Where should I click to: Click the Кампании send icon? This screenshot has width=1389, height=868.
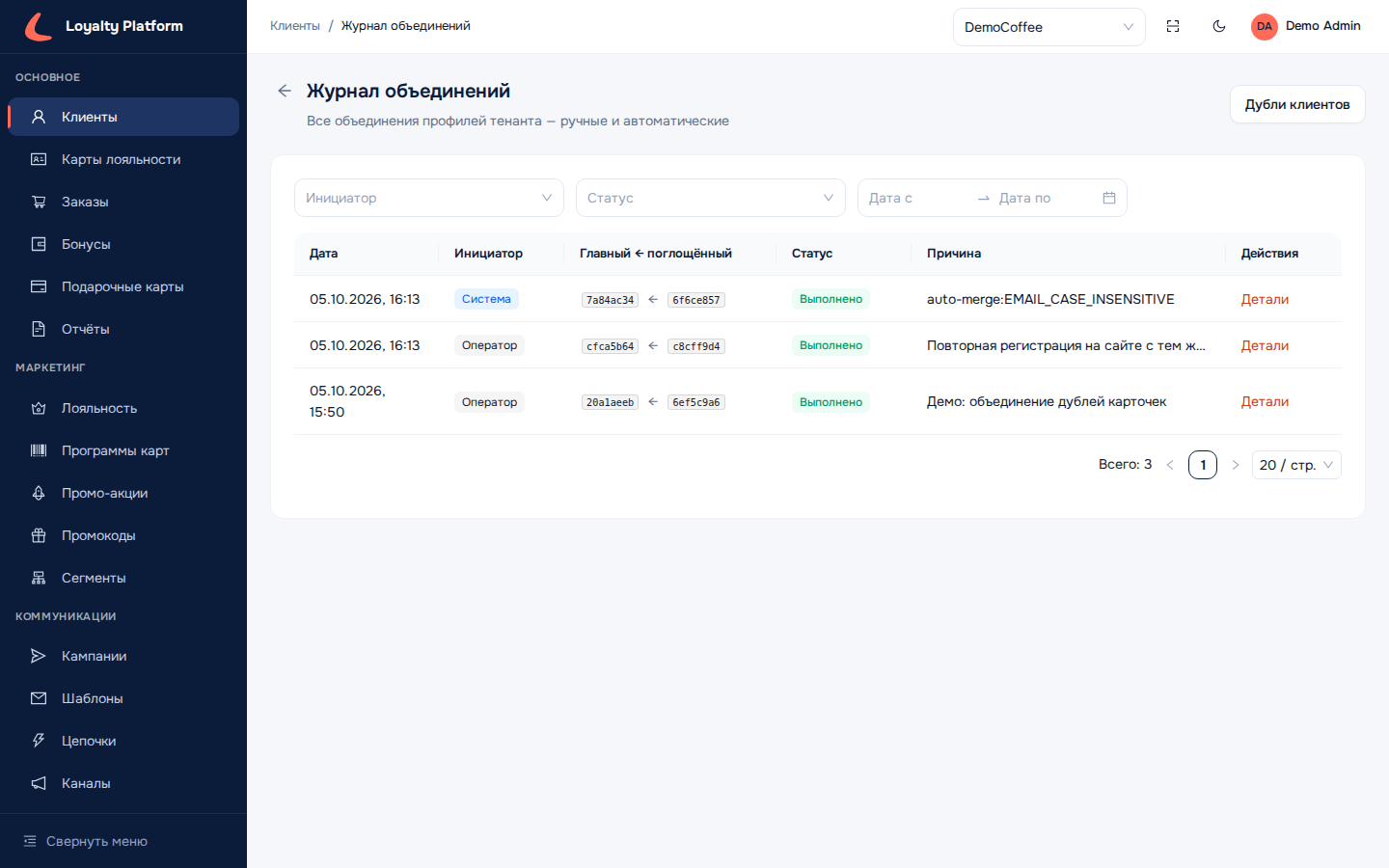point(39,656)
